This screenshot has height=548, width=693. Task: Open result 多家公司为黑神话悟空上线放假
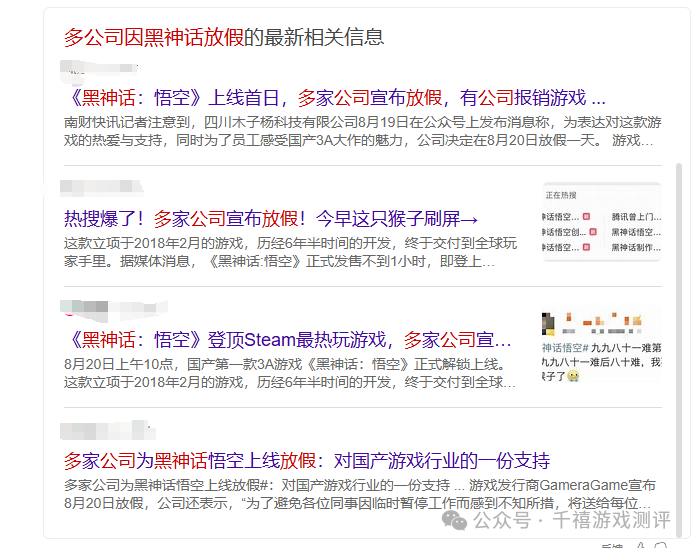pyautogui.click(x=307, y=461)
